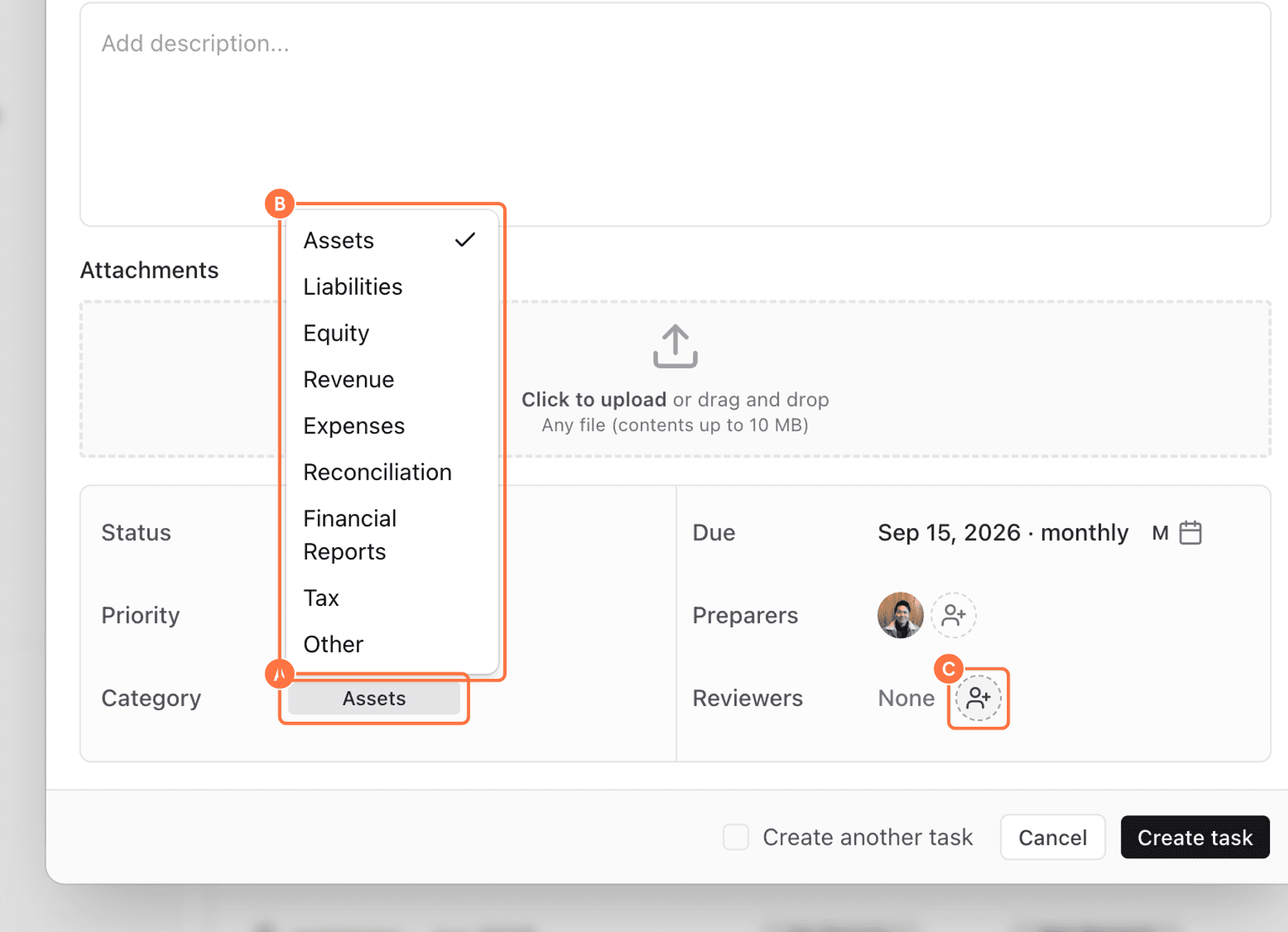1288x932 pixels.
Task: Click the Priority field label
Action: (x=140, y=615)
